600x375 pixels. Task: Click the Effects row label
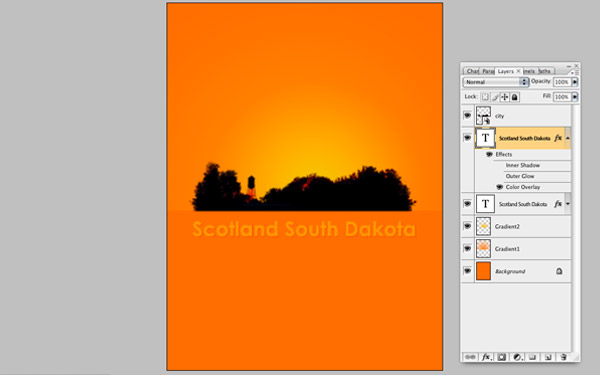click(x=504, y=154)
